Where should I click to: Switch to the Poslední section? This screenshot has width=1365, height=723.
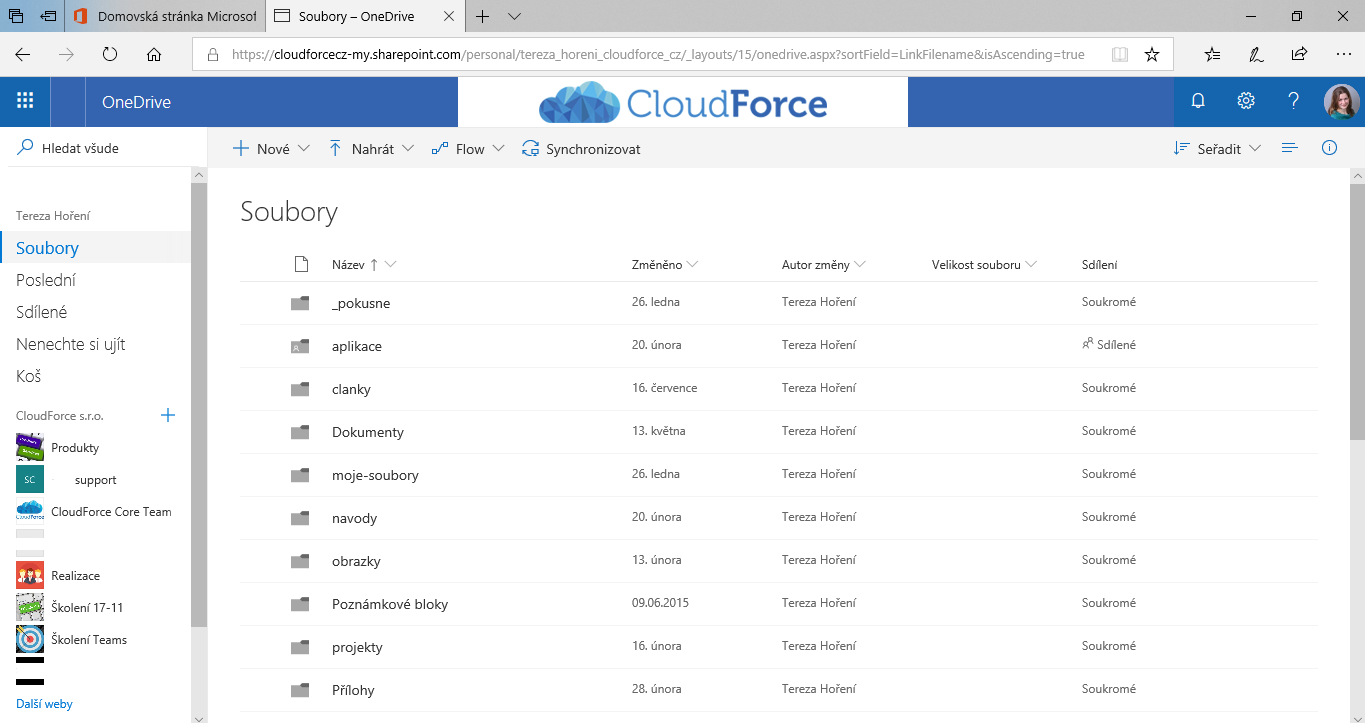(45, 279)
